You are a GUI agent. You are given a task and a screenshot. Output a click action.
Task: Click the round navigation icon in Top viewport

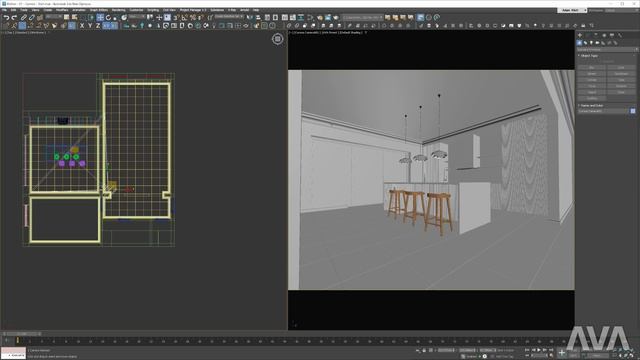click(278, 39)
